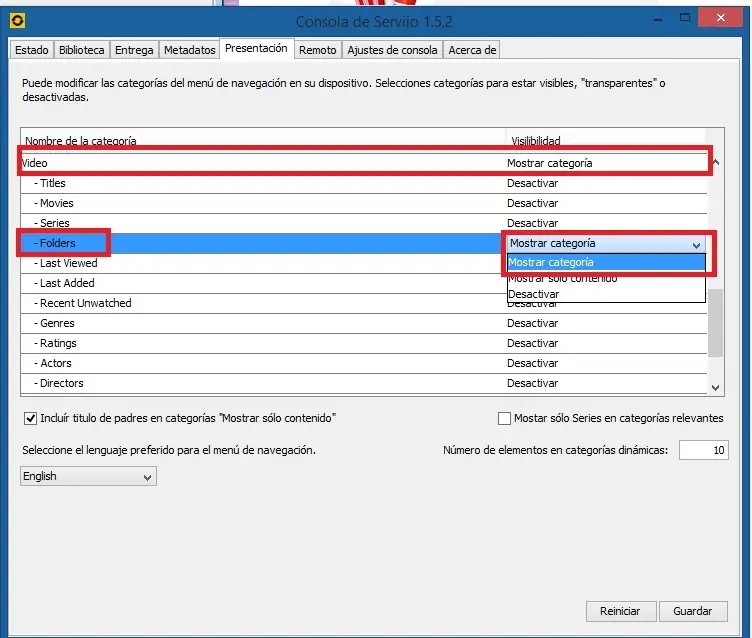Choose 'Desactivar' from the dropdown list
Image resolution: width=752 pixels, height=638 pixels.
click(533, 295)
